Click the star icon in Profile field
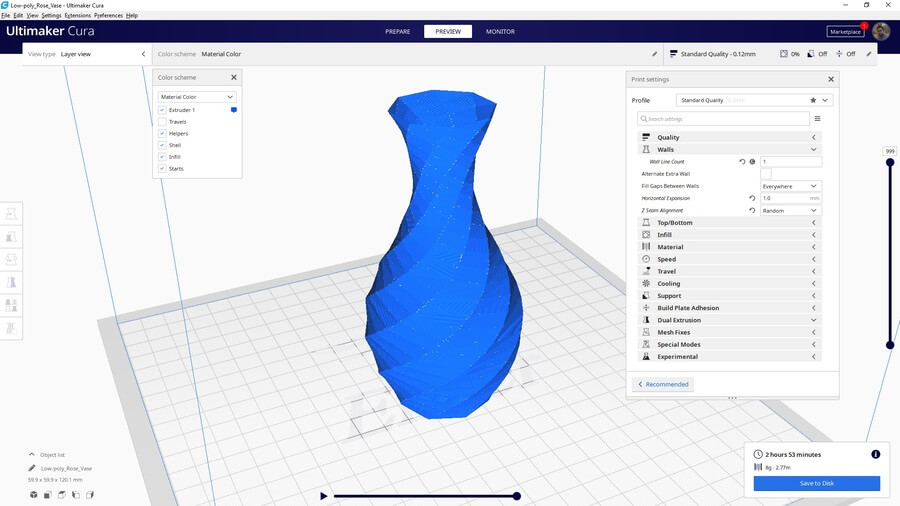This screenshot has height=506, width=900. pyautogui.click(x=813, y=100)
